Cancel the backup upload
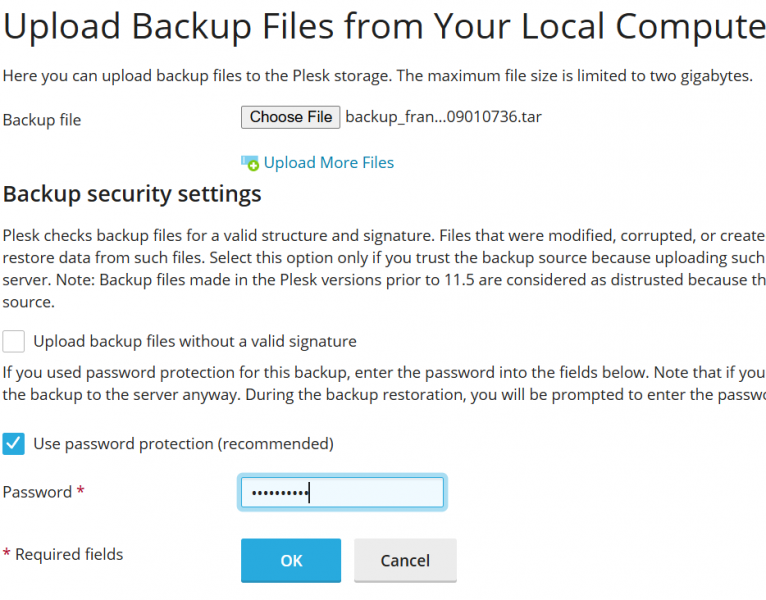 [x=405, y=560]
